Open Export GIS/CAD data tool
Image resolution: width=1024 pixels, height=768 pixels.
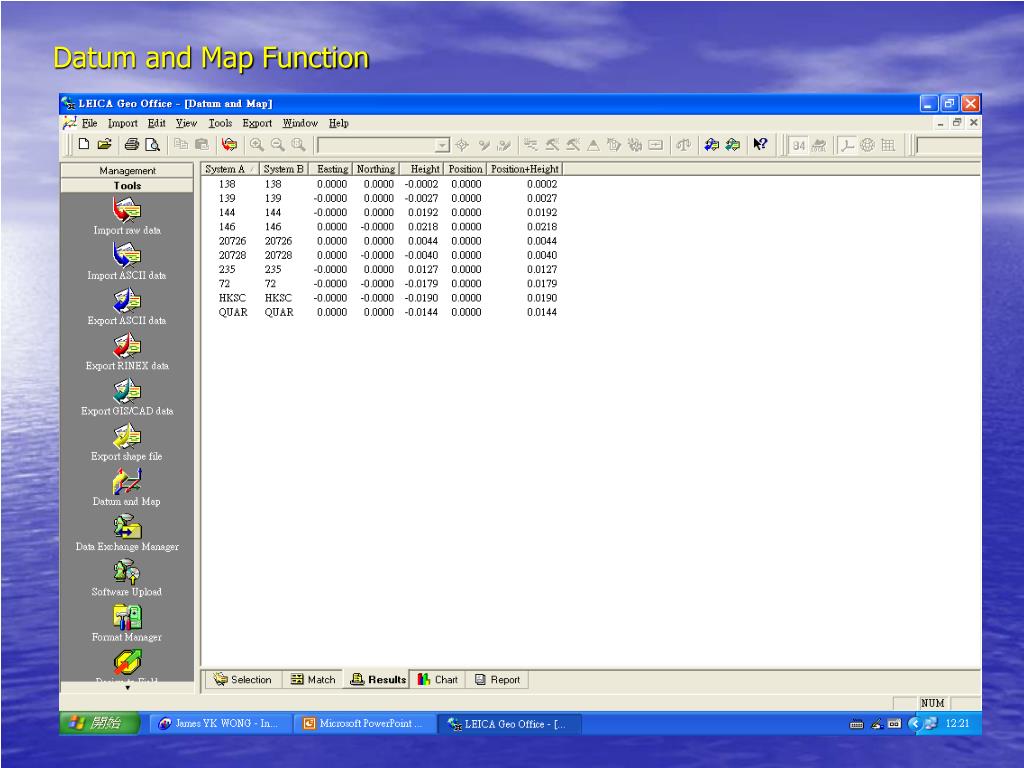tap(127, 396)
